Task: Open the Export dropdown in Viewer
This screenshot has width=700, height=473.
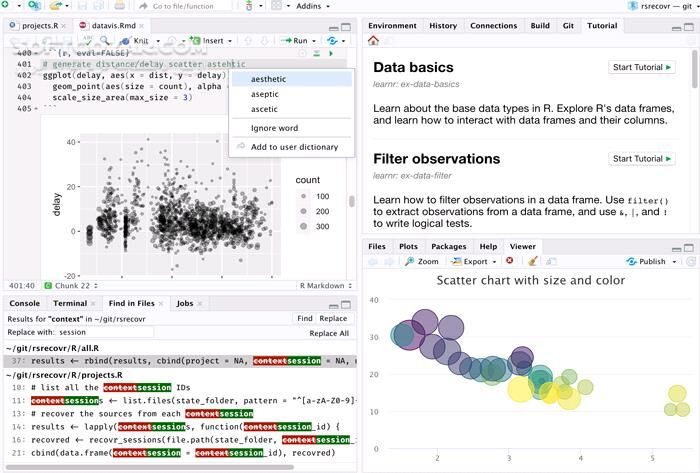Action: click(x=475, y=262)
